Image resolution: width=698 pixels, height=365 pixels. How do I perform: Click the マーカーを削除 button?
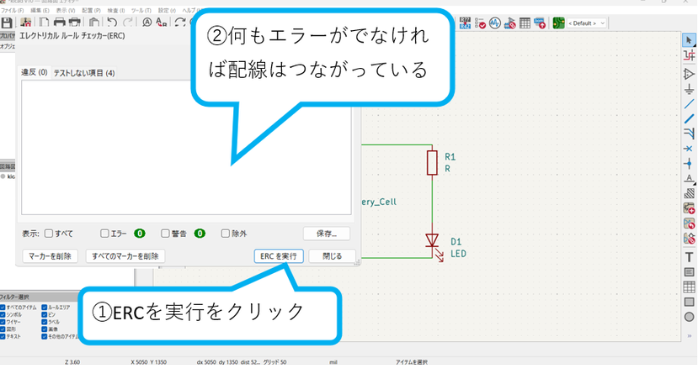50,256
